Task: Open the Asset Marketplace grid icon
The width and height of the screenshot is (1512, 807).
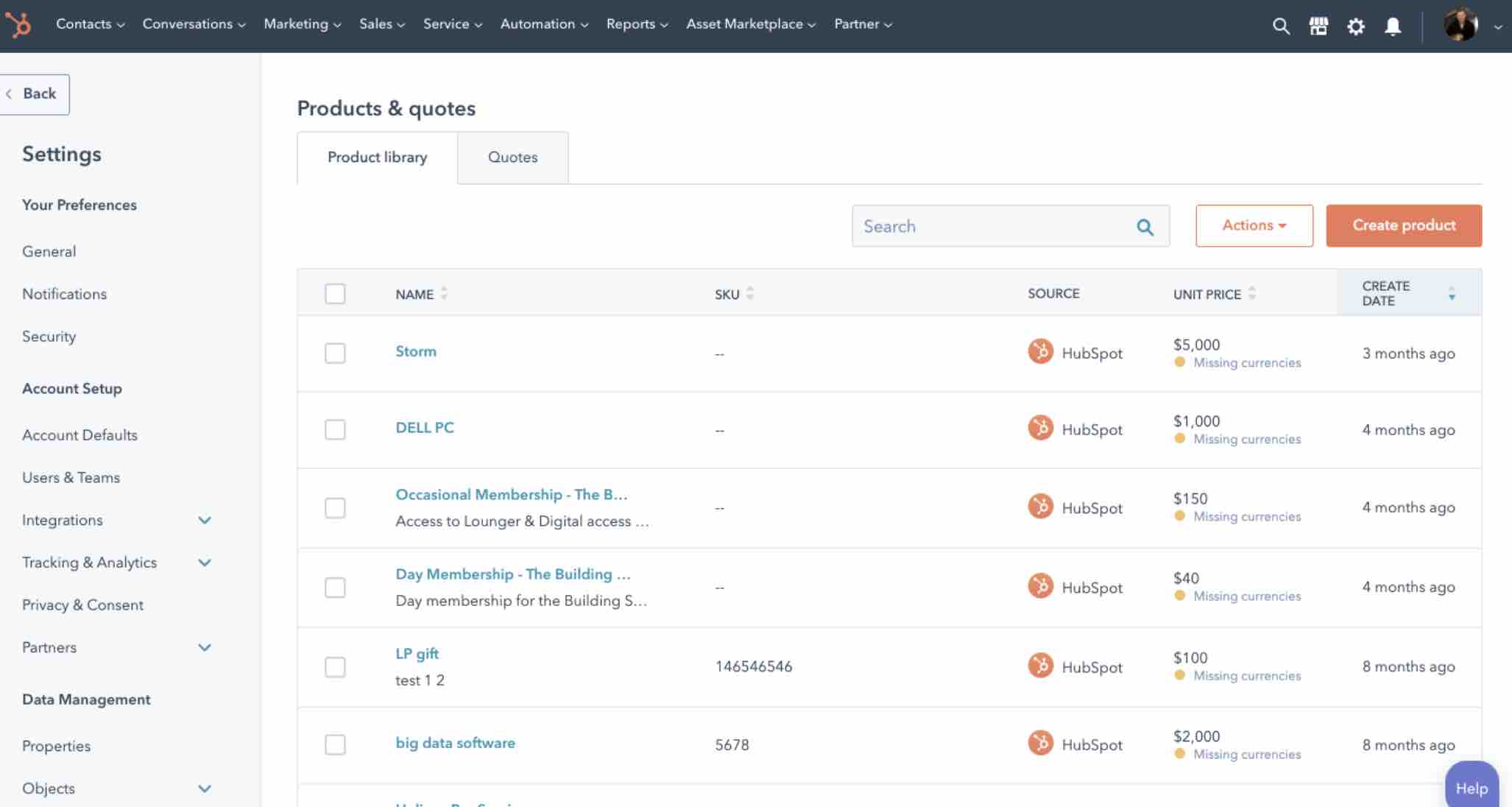Action: 1318,26
